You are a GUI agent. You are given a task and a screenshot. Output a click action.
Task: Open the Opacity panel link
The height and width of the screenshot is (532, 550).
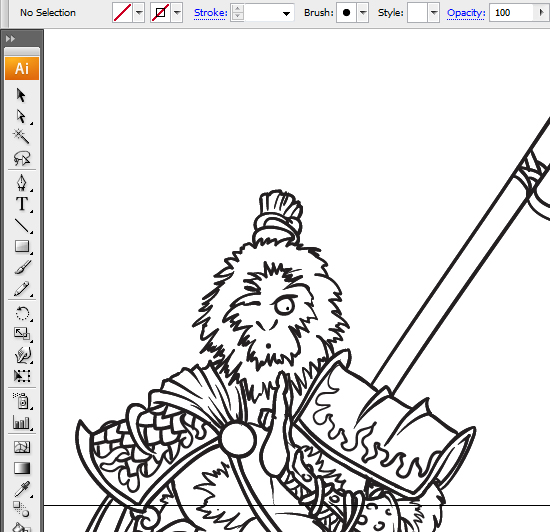pyautogui.click(x=466, y=13)
